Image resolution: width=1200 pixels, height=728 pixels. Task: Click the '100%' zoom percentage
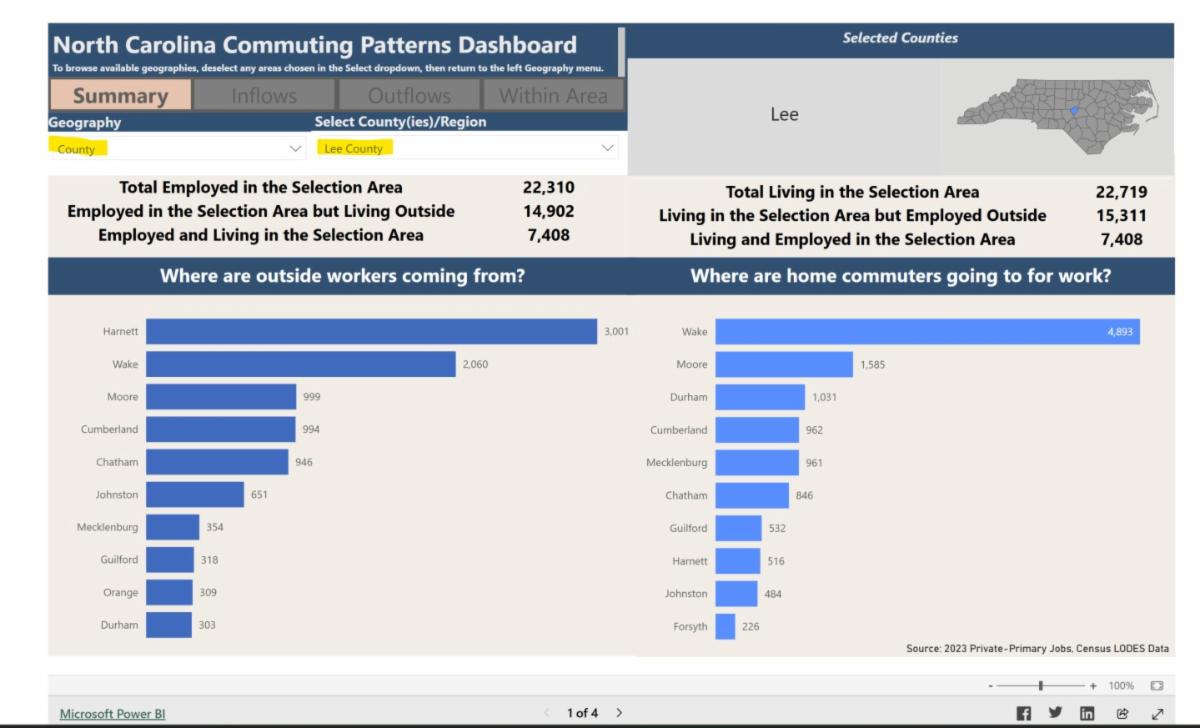point(1121,686)
